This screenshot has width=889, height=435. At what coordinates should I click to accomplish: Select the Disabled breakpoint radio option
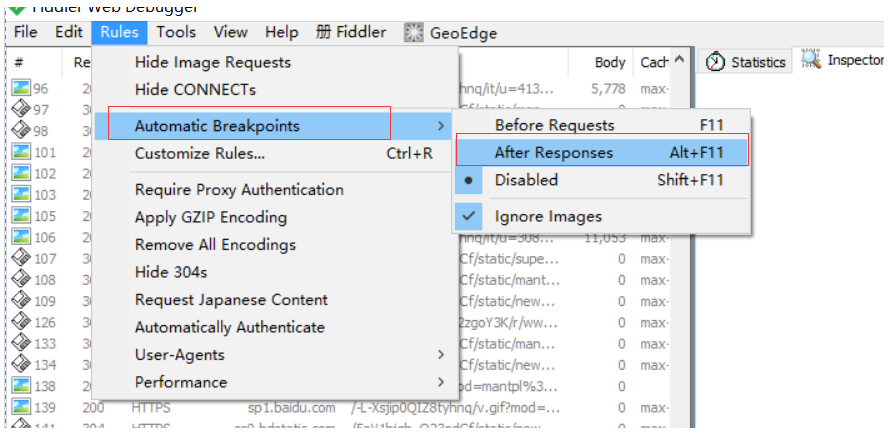coord(526,180)
